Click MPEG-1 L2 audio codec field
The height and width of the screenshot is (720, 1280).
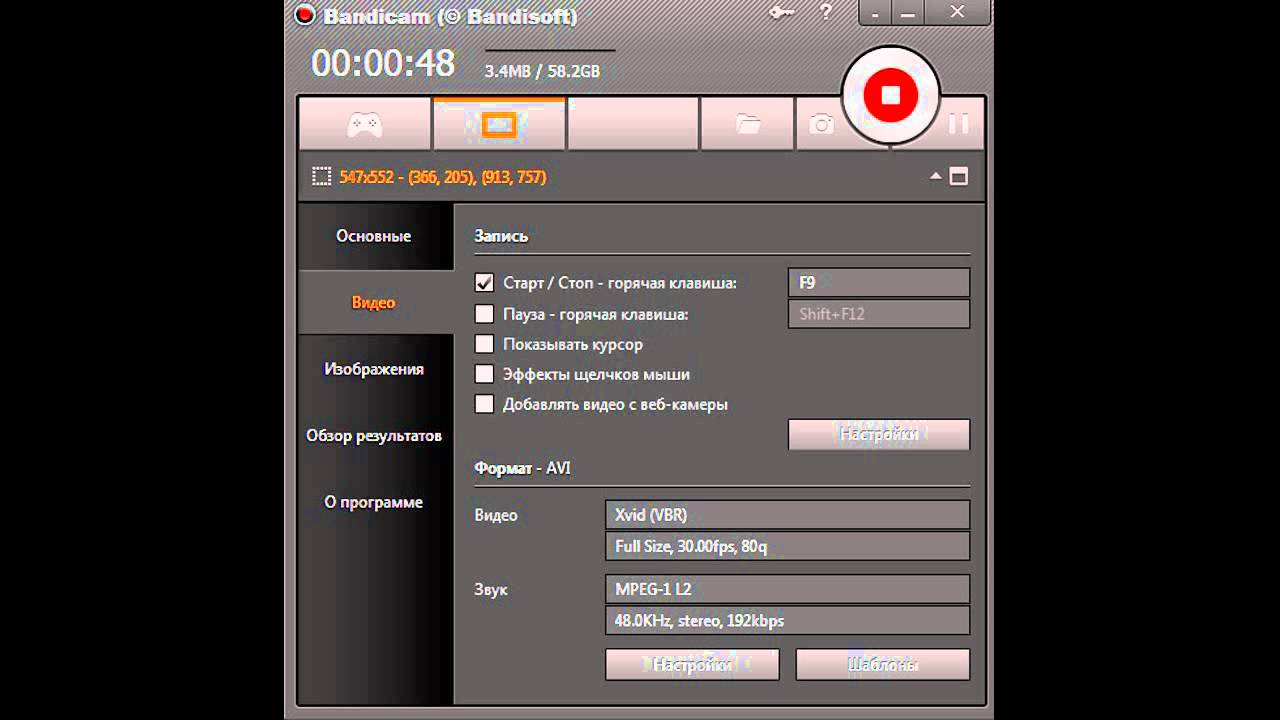click(788, 589)
